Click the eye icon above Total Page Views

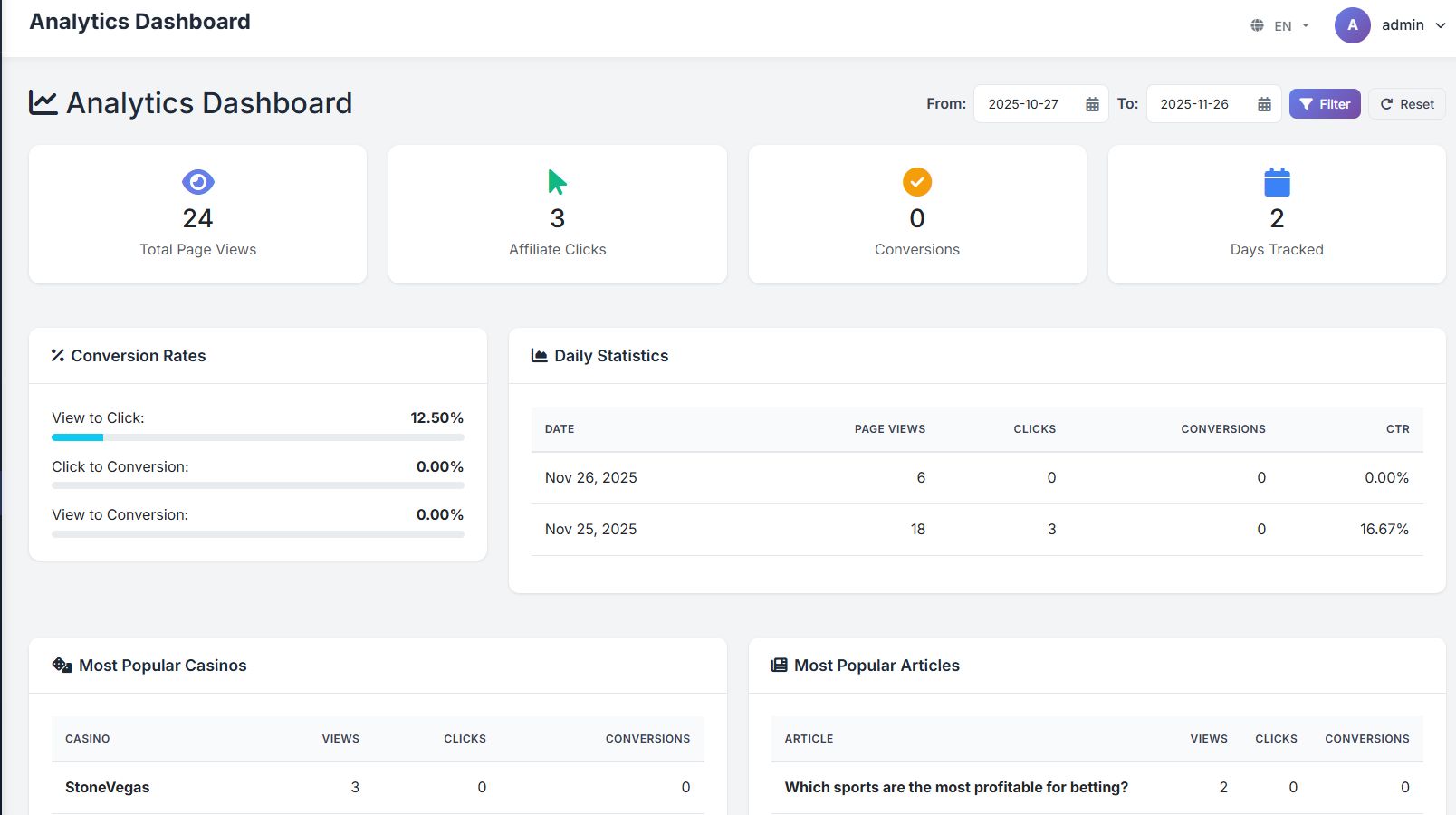pos(197,182)
